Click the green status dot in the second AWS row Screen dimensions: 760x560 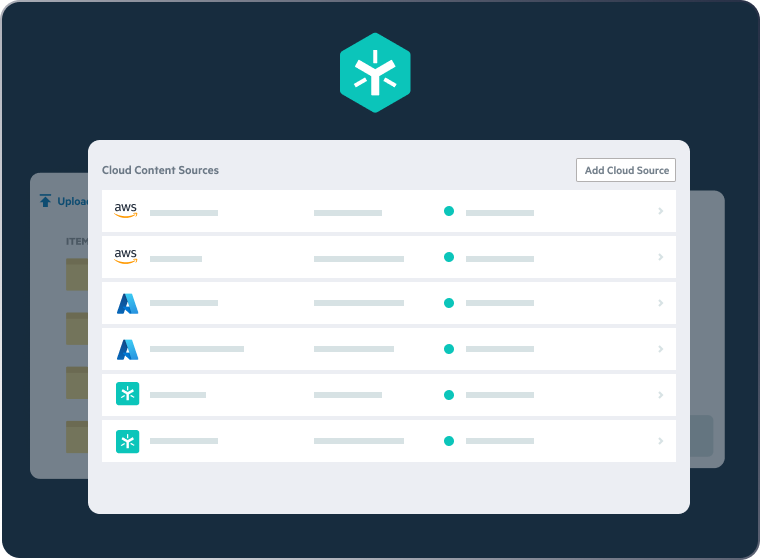point(449,257)
